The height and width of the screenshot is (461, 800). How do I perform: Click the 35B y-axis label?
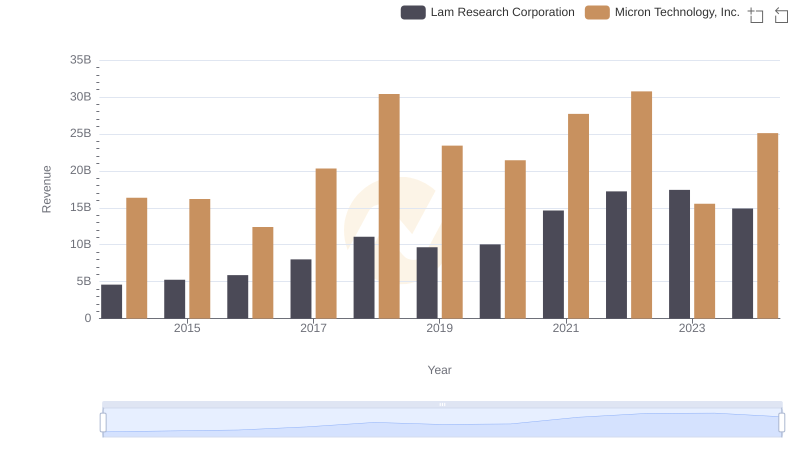click(x=81, y=60)
